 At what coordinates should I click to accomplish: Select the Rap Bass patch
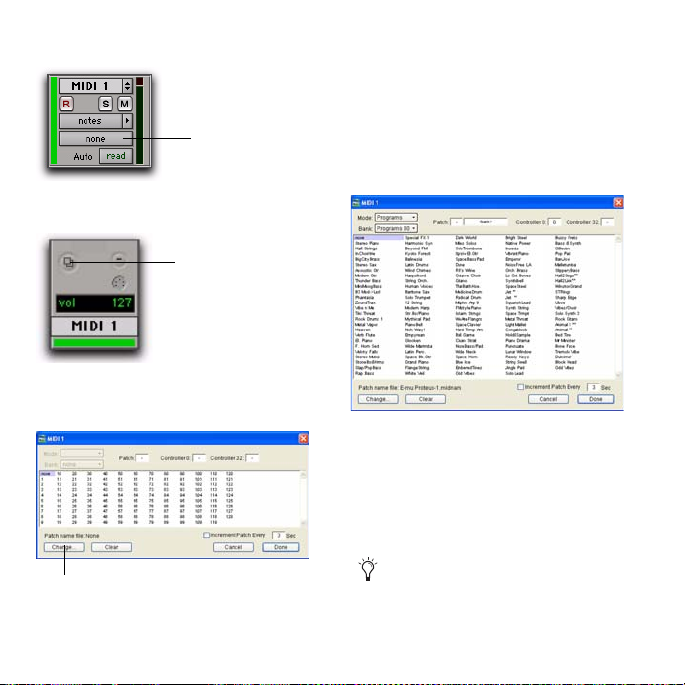364,374
